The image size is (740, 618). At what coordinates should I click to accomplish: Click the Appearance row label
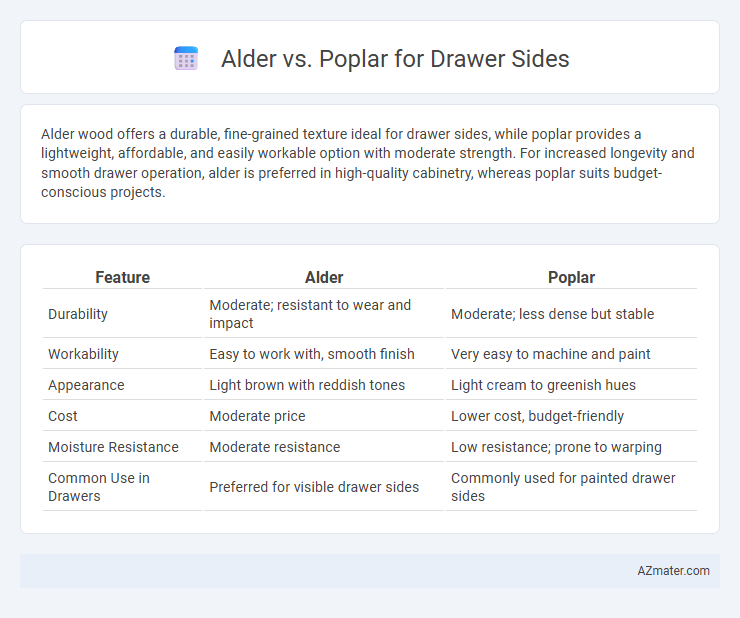pos(86,385)
